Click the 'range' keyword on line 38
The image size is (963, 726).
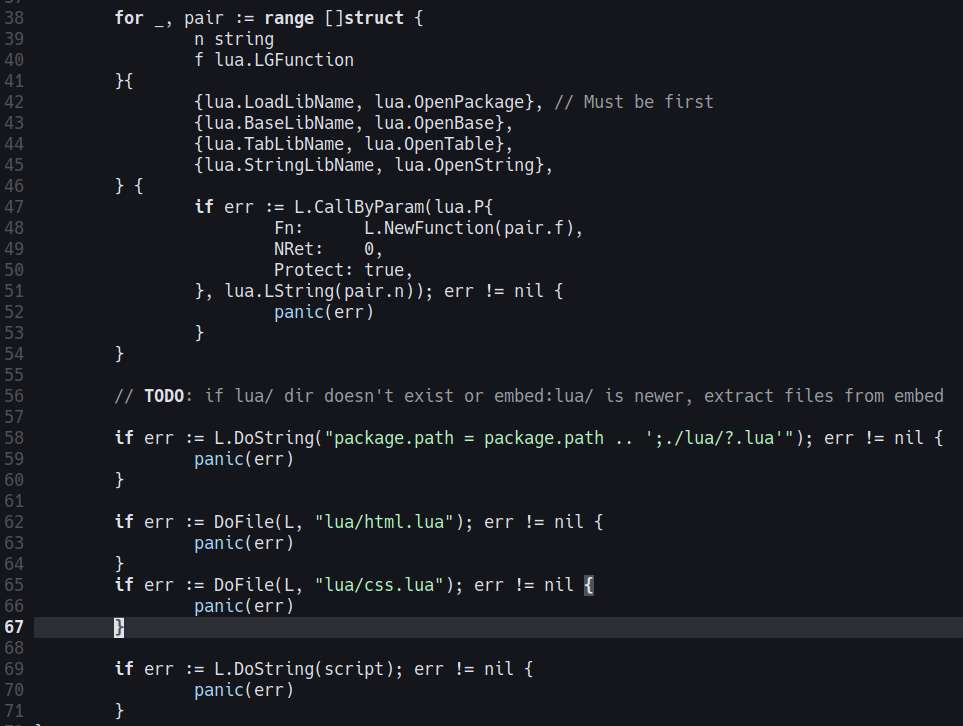pyautogui.click(x=289, y=18)
